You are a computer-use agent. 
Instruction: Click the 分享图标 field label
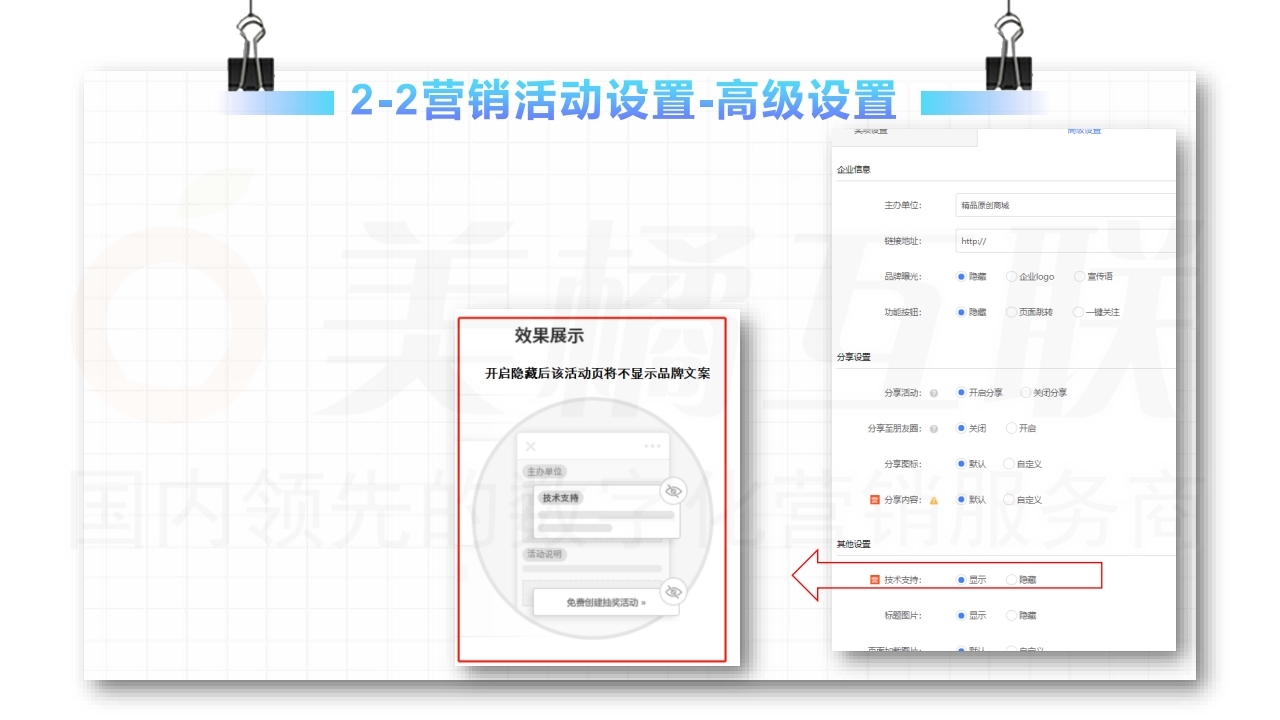pyautogui.click(x=902, y=464)
